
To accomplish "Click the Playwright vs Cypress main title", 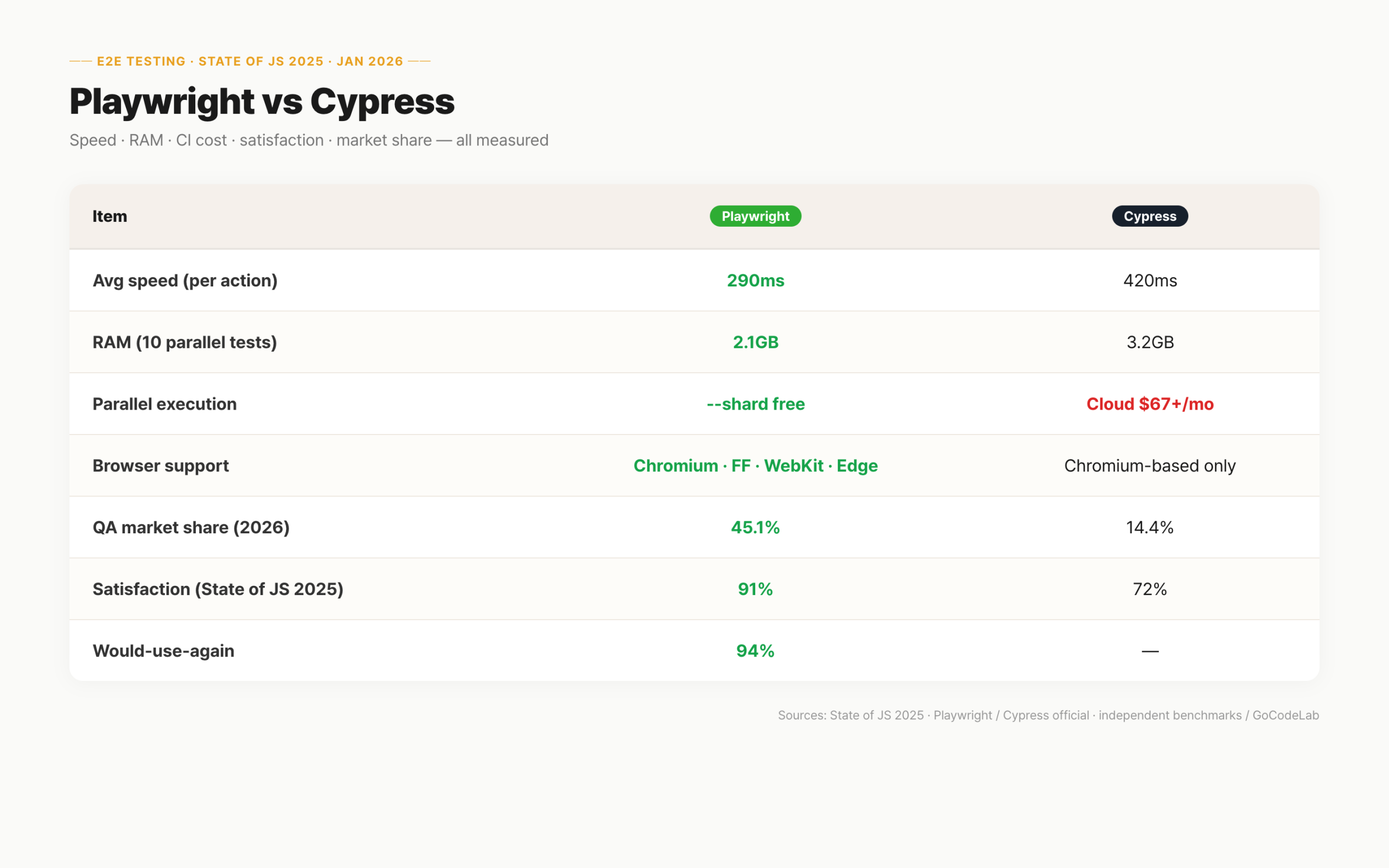I will pos(262,101).
